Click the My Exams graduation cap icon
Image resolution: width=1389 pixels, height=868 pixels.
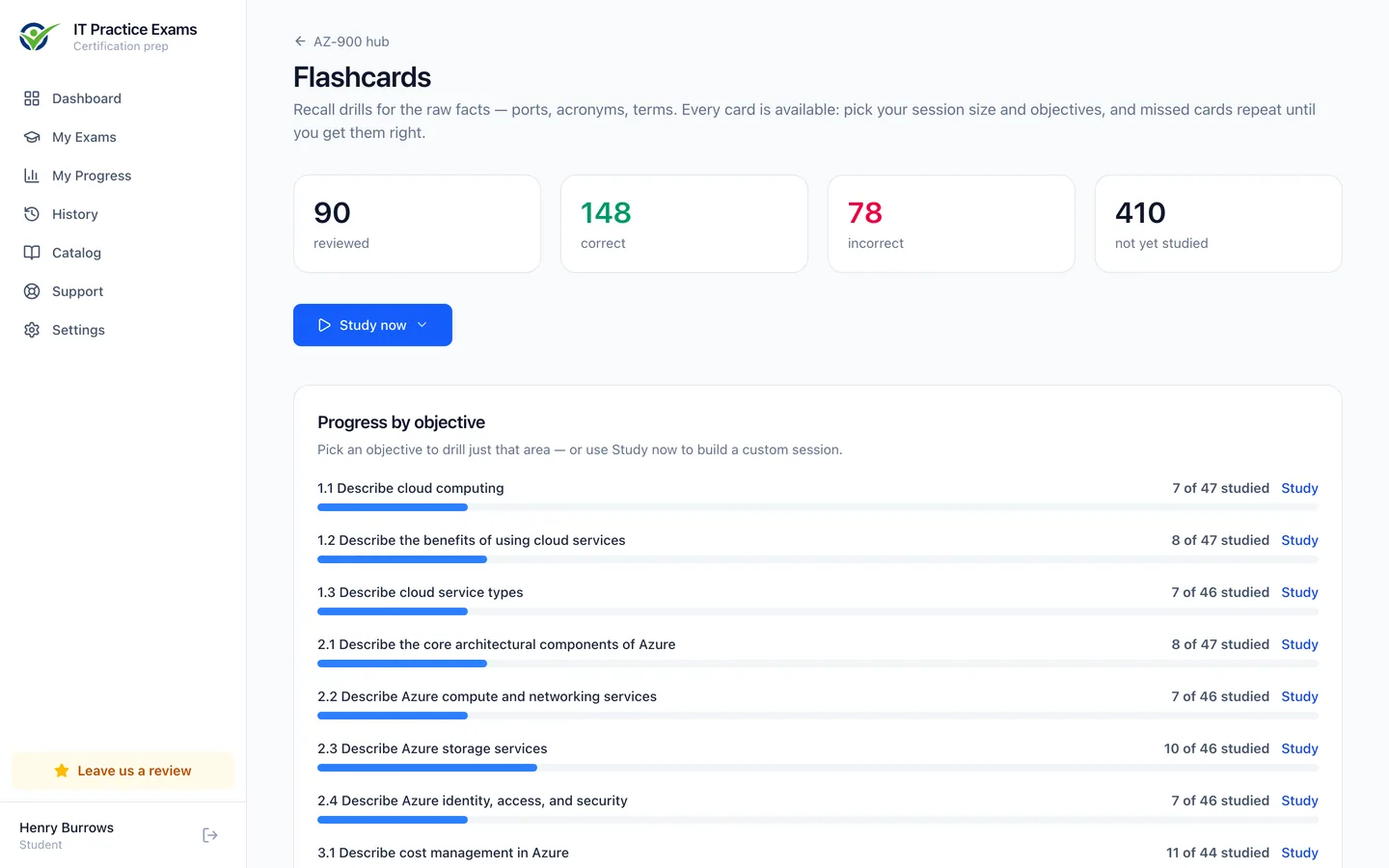pyautogui.click(x=32, y=137)
